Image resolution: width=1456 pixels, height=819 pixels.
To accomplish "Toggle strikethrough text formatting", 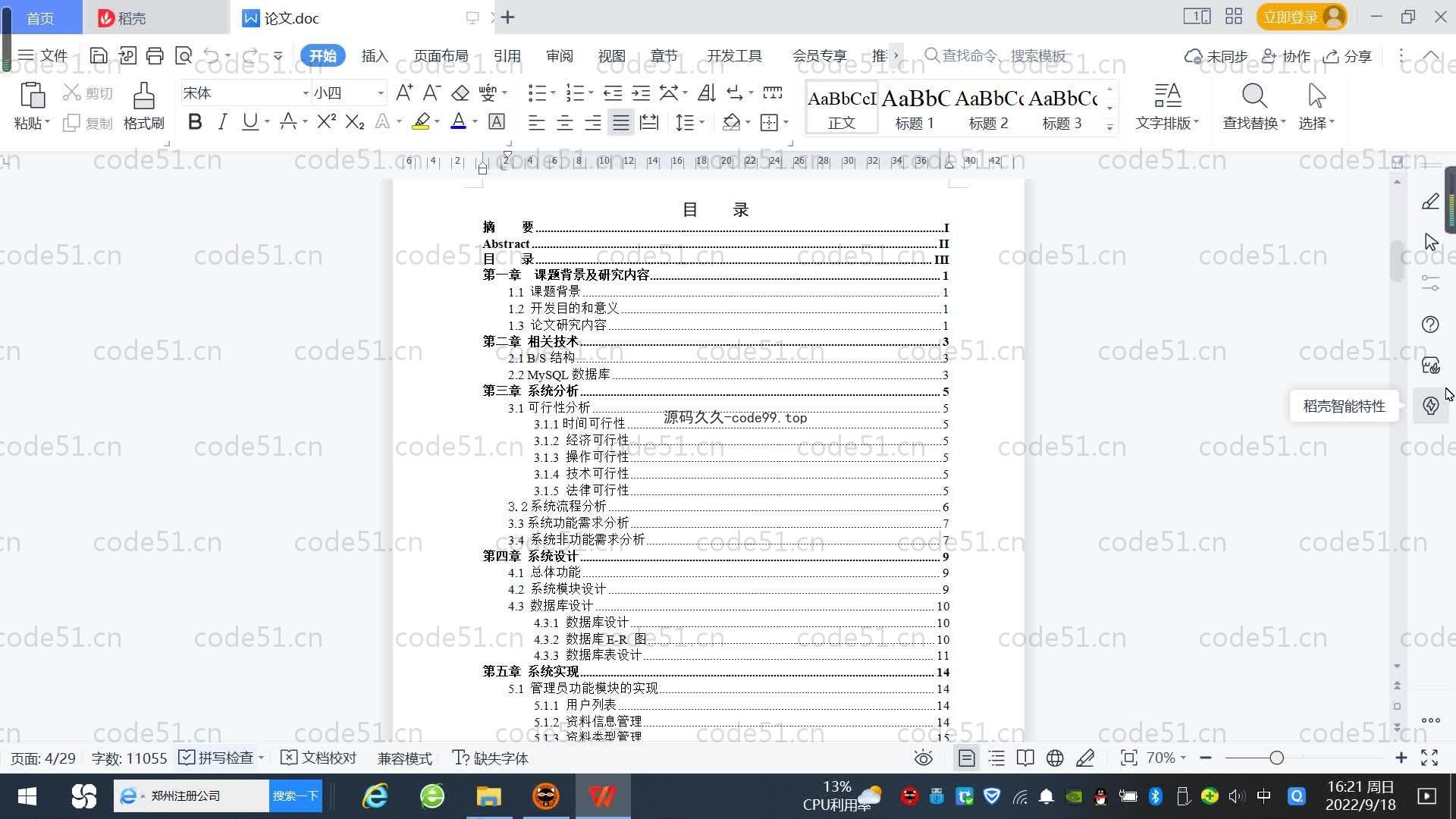I will click(x=287, y=121).
